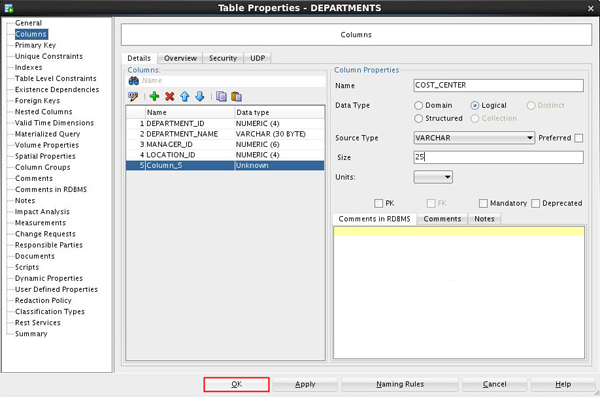Click the Cancel button

494,384
